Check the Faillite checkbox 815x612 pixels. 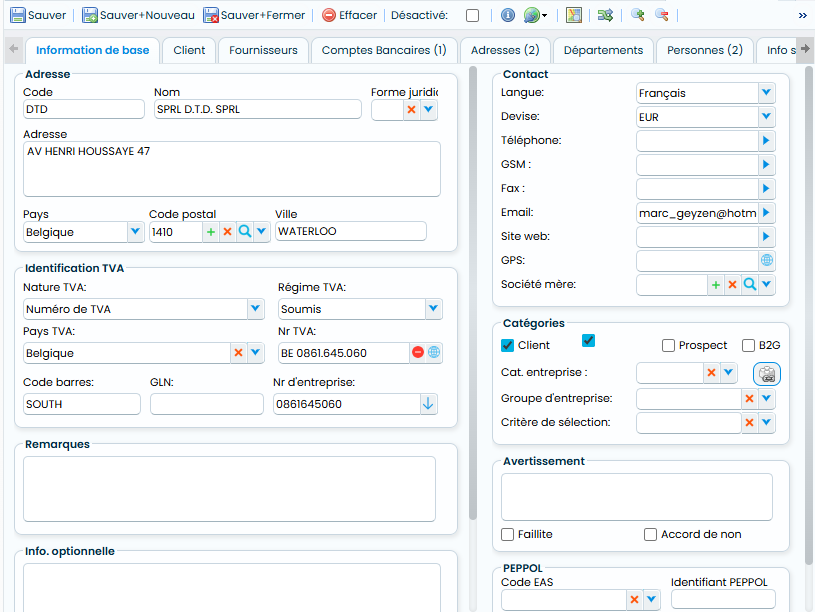pyautogui.click(x=507, y=534)
